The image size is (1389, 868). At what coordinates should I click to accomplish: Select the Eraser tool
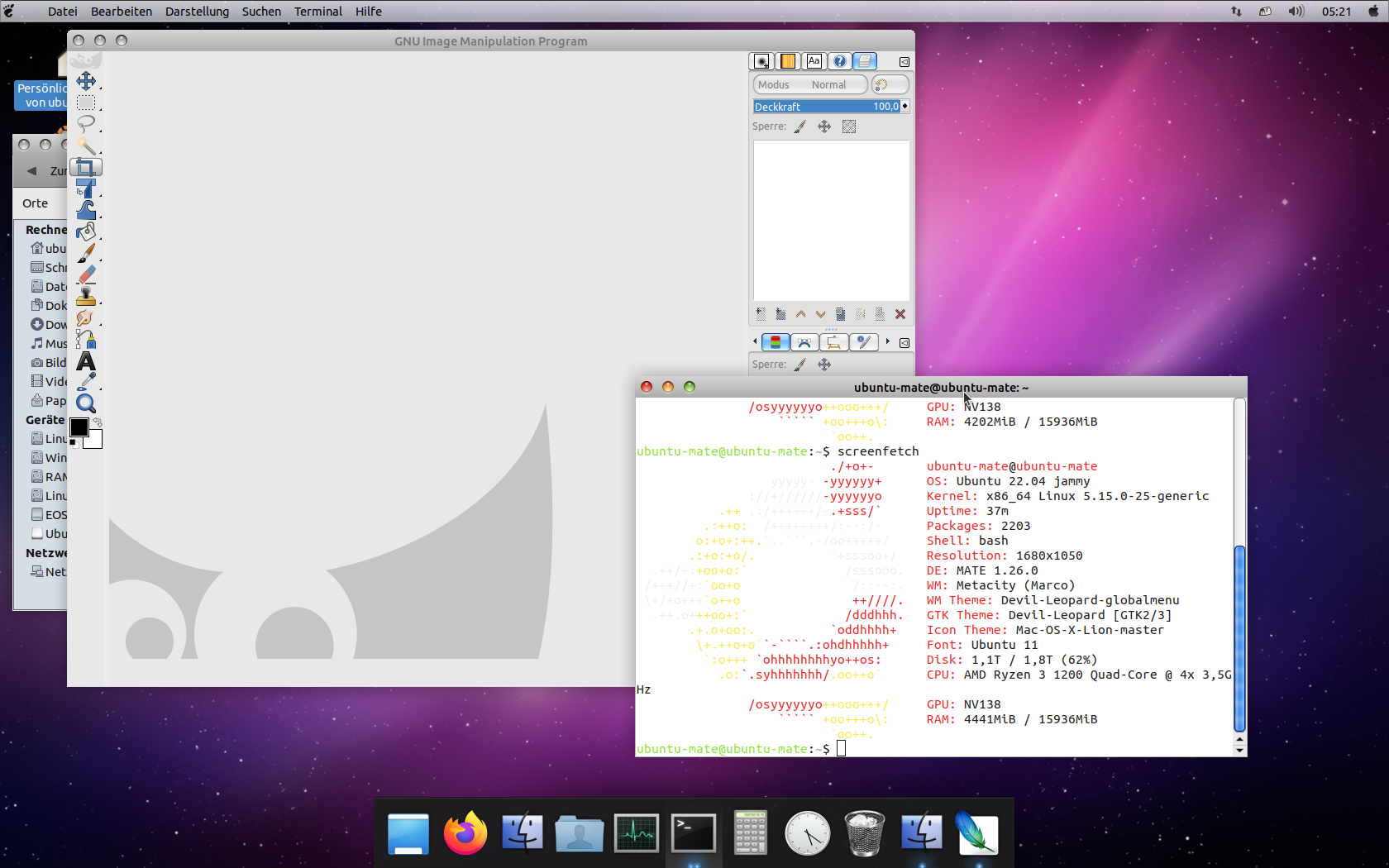(86, 274)
